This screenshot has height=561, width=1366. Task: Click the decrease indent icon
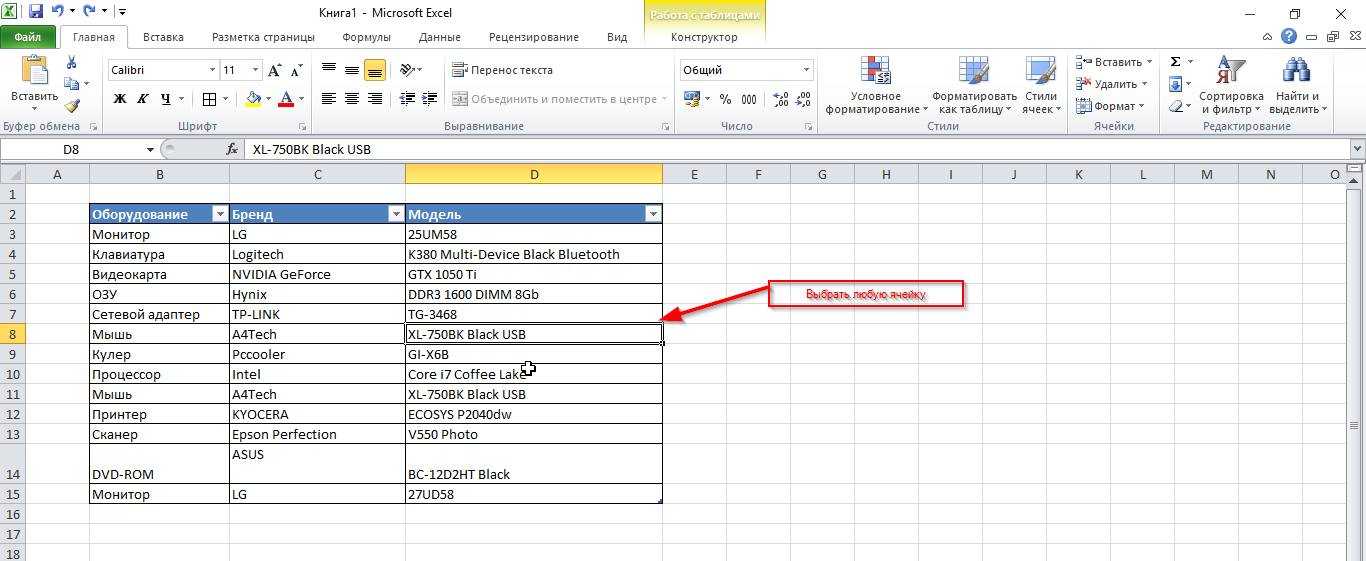click(407, 99)
